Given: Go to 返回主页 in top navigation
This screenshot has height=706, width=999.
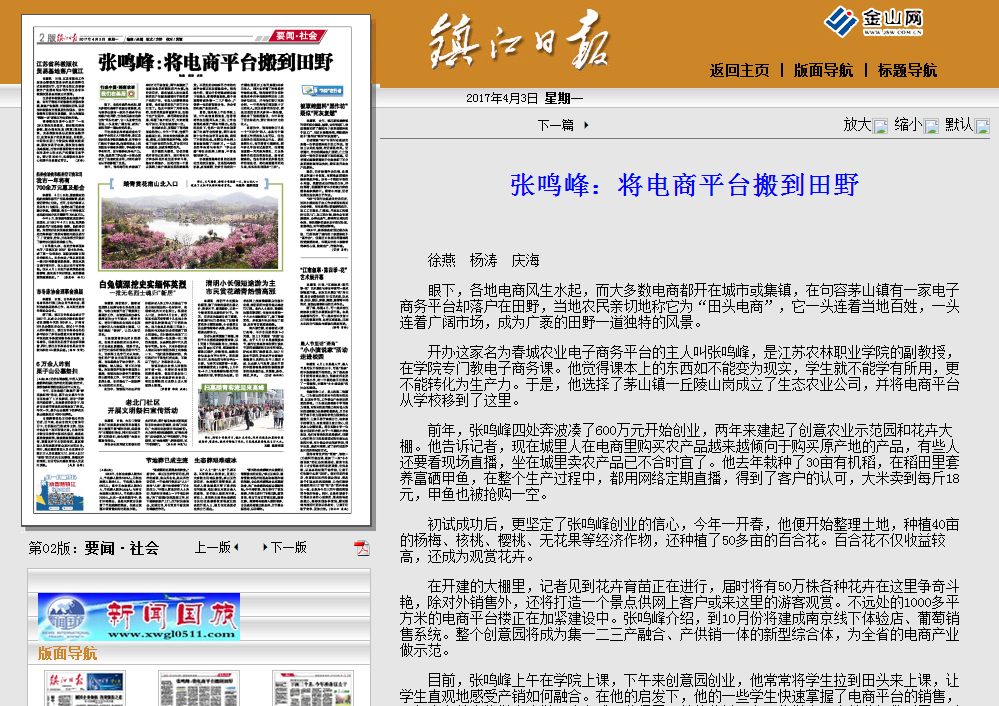Looking at the screenshot, I should pyautogui.click(x=739, y=70).
